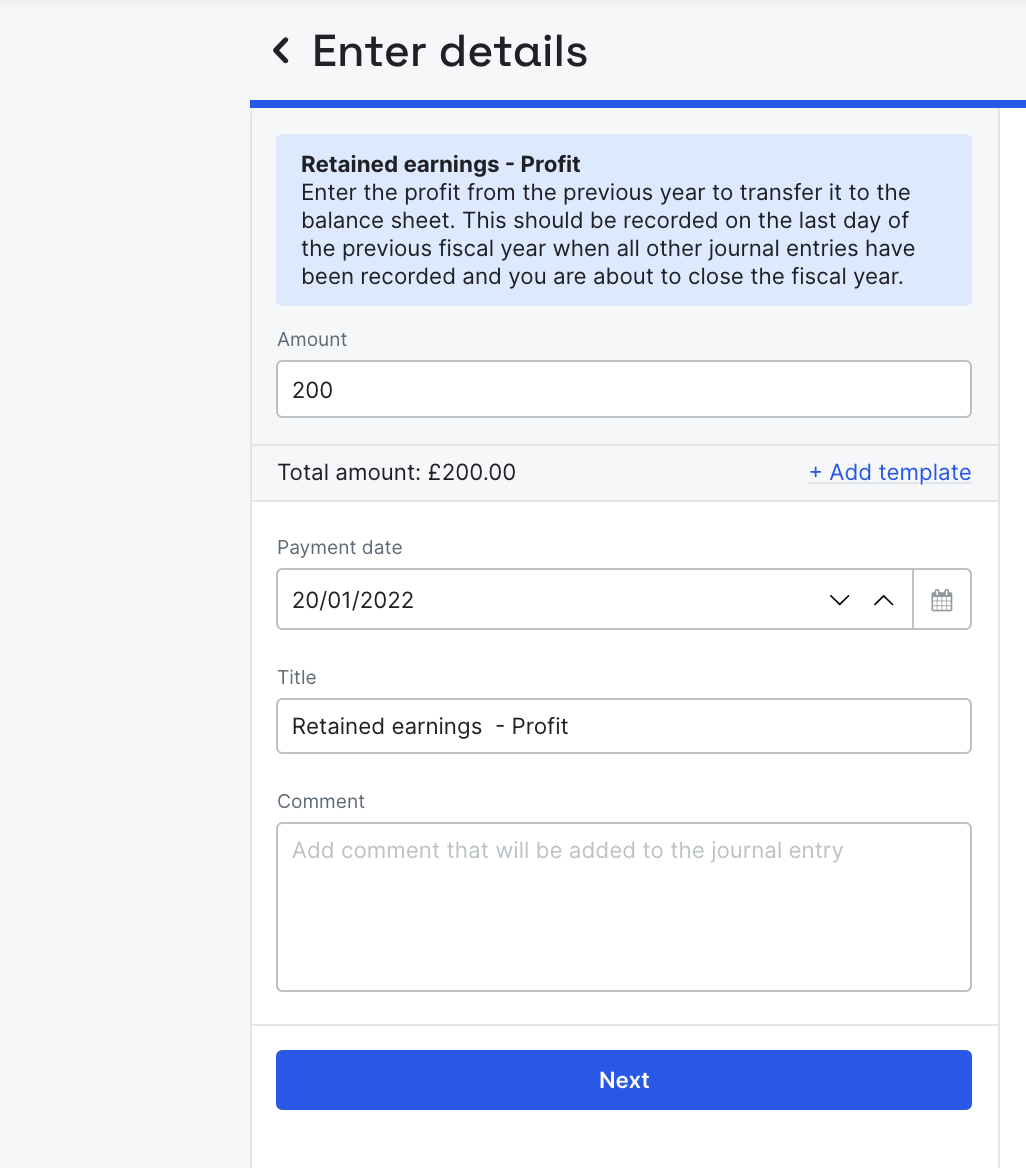Click the Amount field label
The width and height of the screenshot is (1026, 1168).
(x=312, y=339)
